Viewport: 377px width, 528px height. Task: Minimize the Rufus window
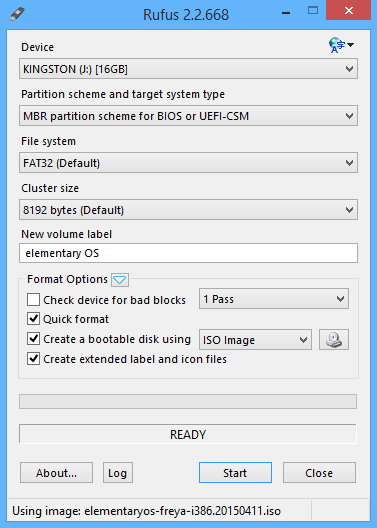coord(286,13)
